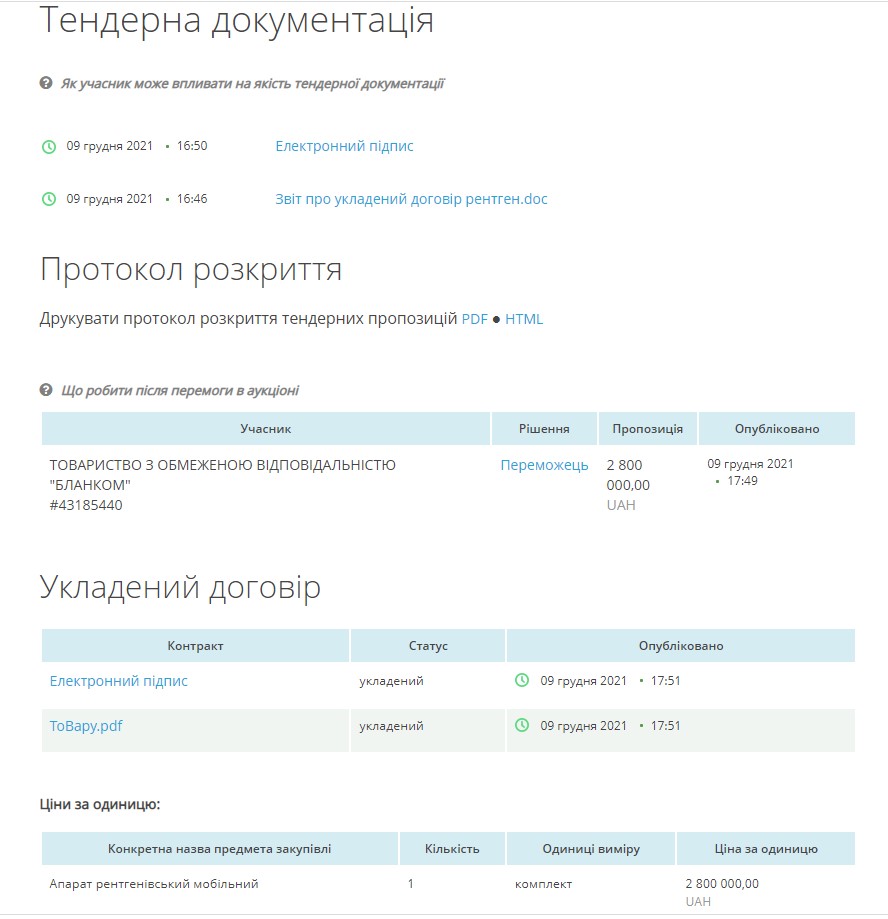The width and height of the screenshot is (888, 919).
Task: Click the 'Одиниці виміру' column header
Action: (x=591, y=848)
